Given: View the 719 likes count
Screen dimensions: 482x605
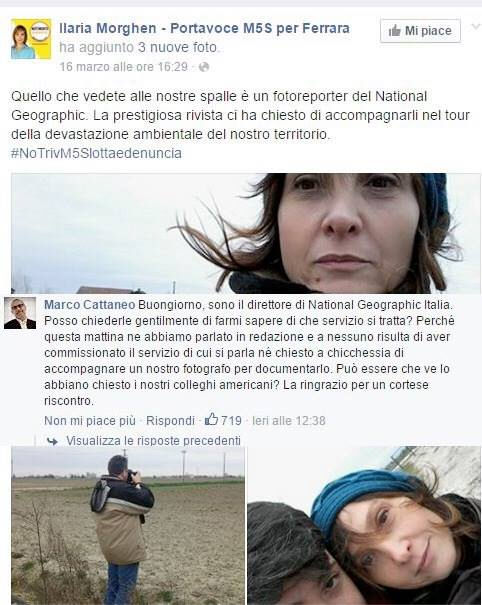Looking at the screenshot, I should click(231, 421).
